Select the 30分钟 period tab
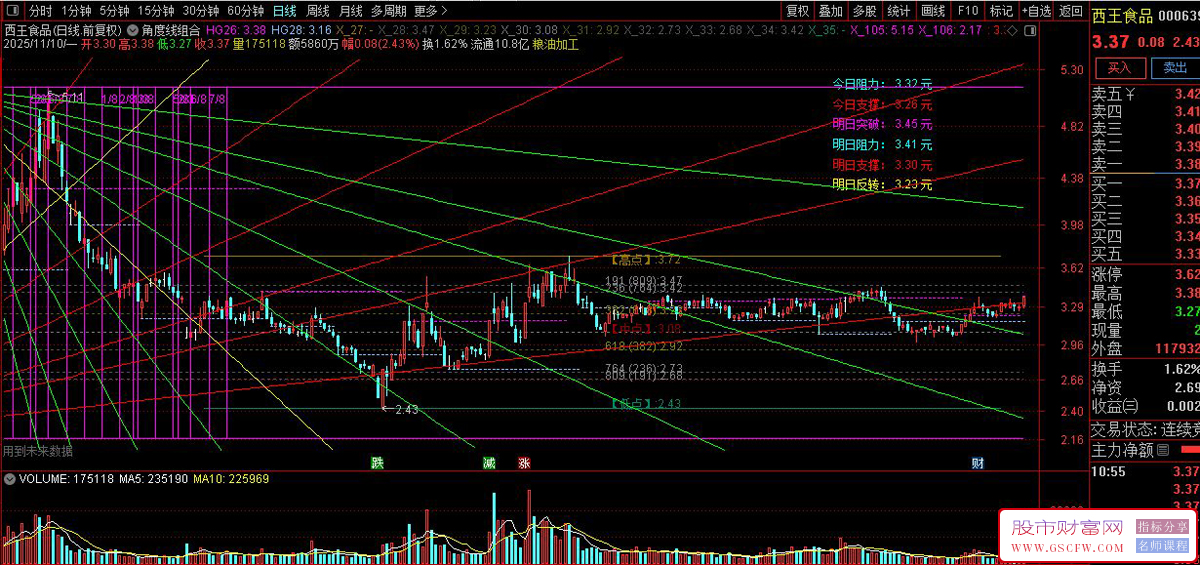The width and height of the screenshot is (1200, 565). coord(201,11)
